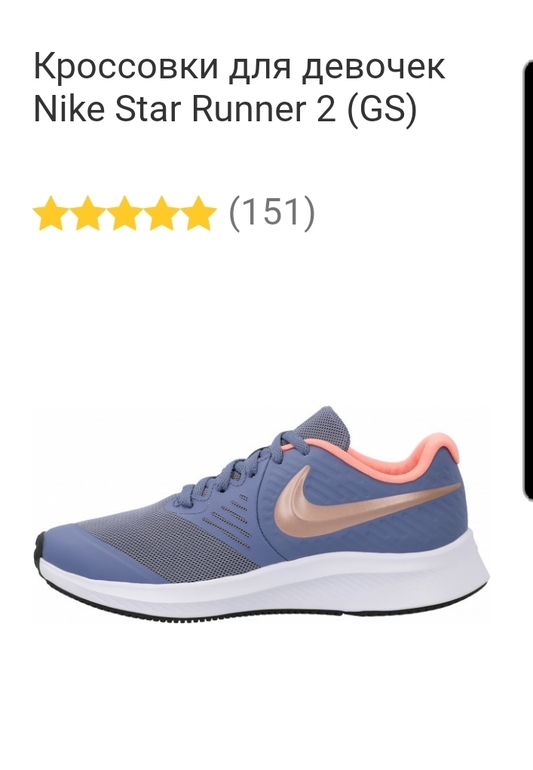This screenshot has height=770, width=533.
Task: Click the first yellow rating star
Action: [50, 213]
